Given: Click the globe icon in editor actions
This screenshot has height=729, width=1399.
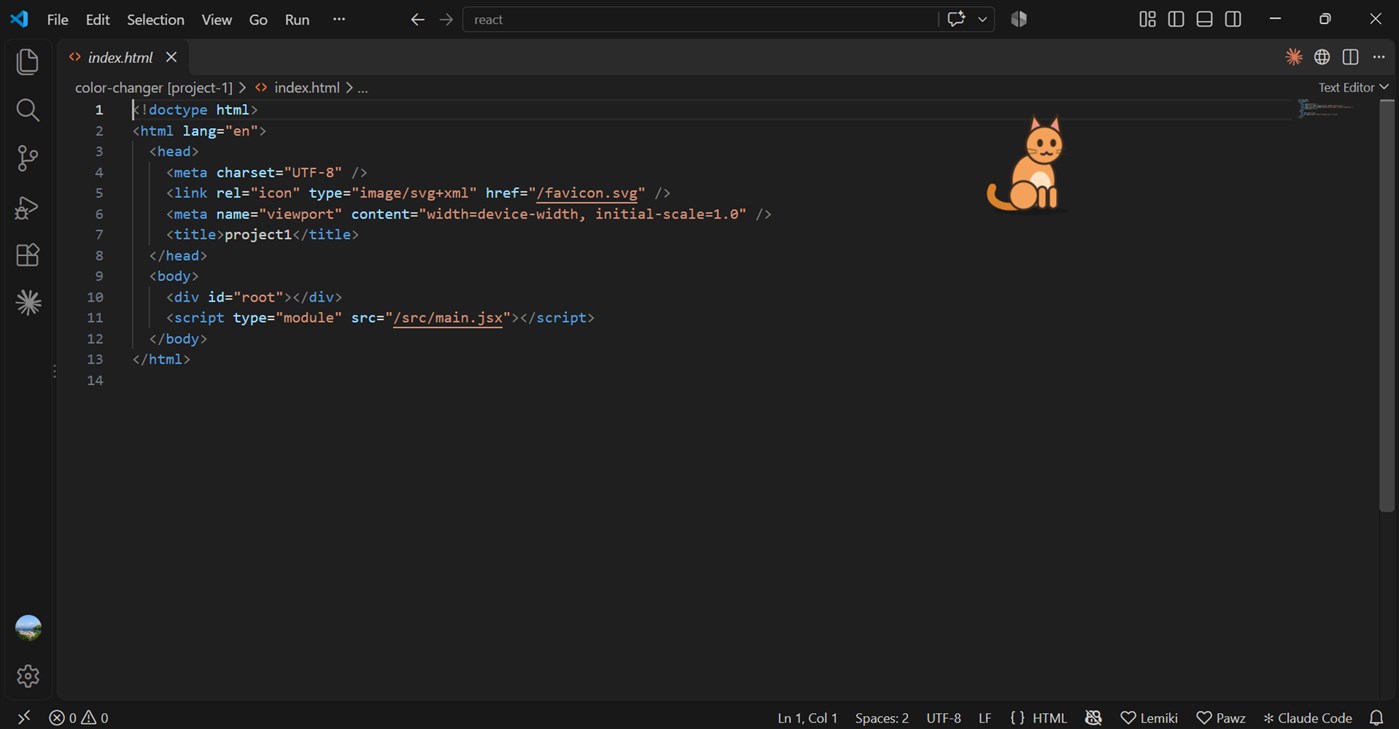Looking at the screenshot, I should [1322, 57].
